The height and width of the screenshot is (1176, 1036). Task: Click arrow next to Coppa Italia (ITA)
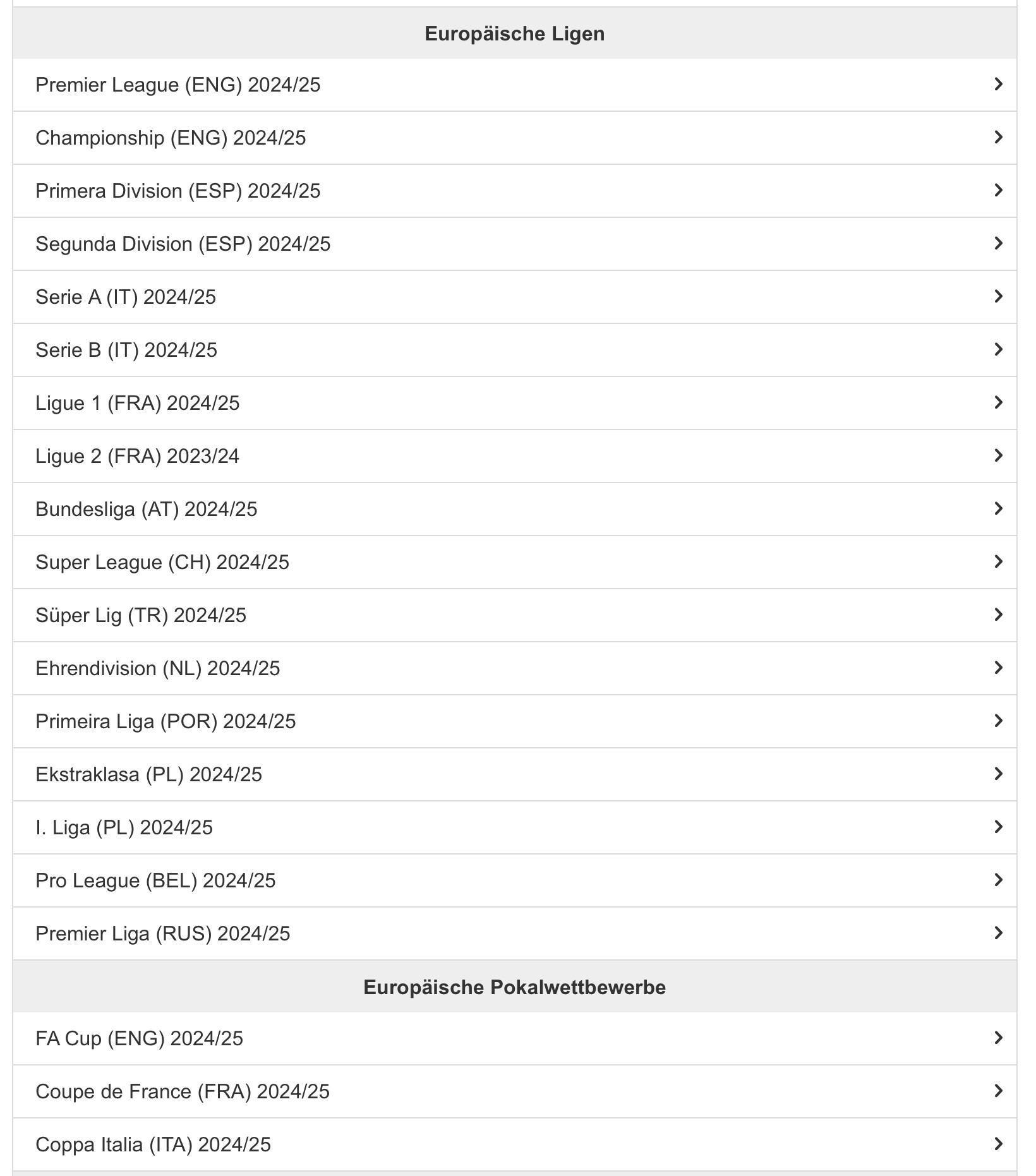click(998, 1144)
